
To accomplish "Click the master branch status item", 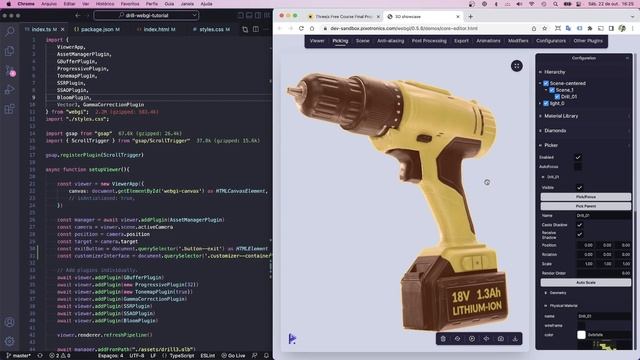I will (x=18, y=356).
